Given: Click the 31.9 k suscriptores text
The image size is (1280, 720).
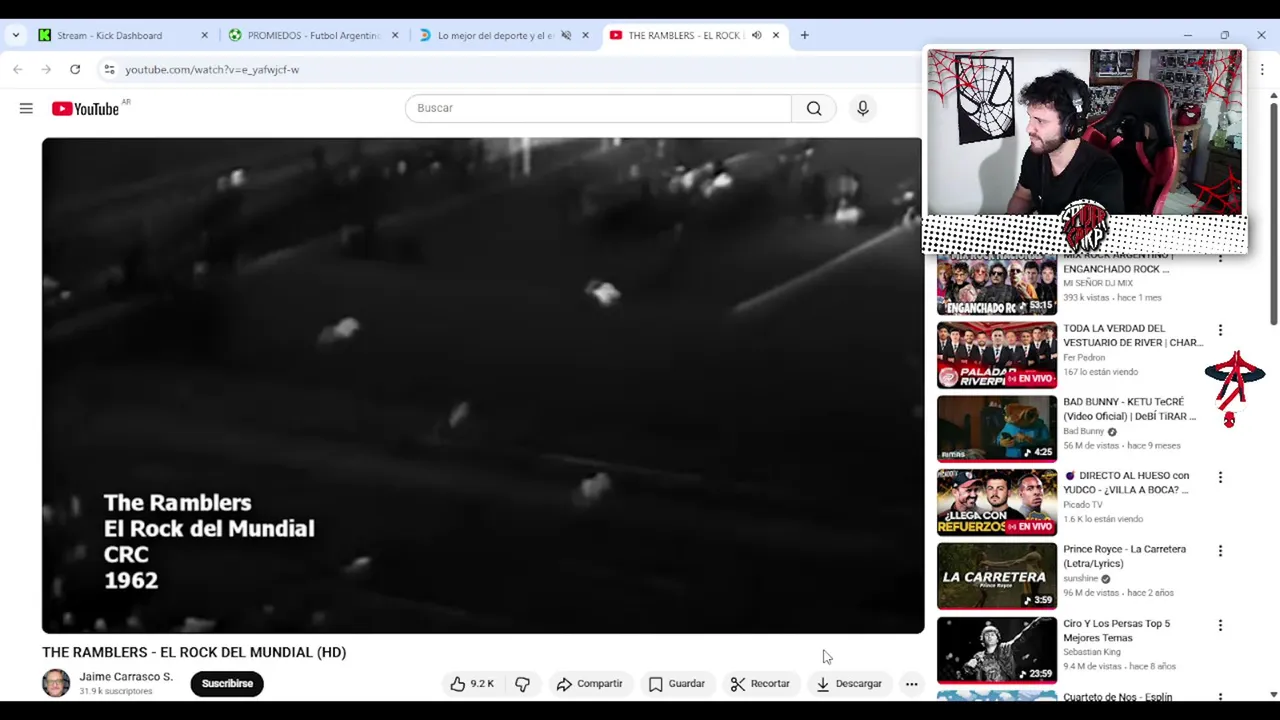Looking at the screenshot, I should pos(116,691).
